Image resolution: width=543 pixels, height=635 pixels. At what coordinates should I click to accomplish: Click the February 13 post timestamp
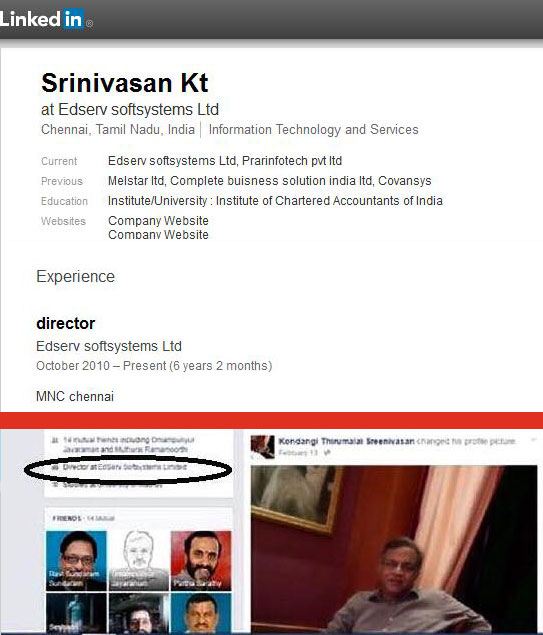(x=298, y=453)
